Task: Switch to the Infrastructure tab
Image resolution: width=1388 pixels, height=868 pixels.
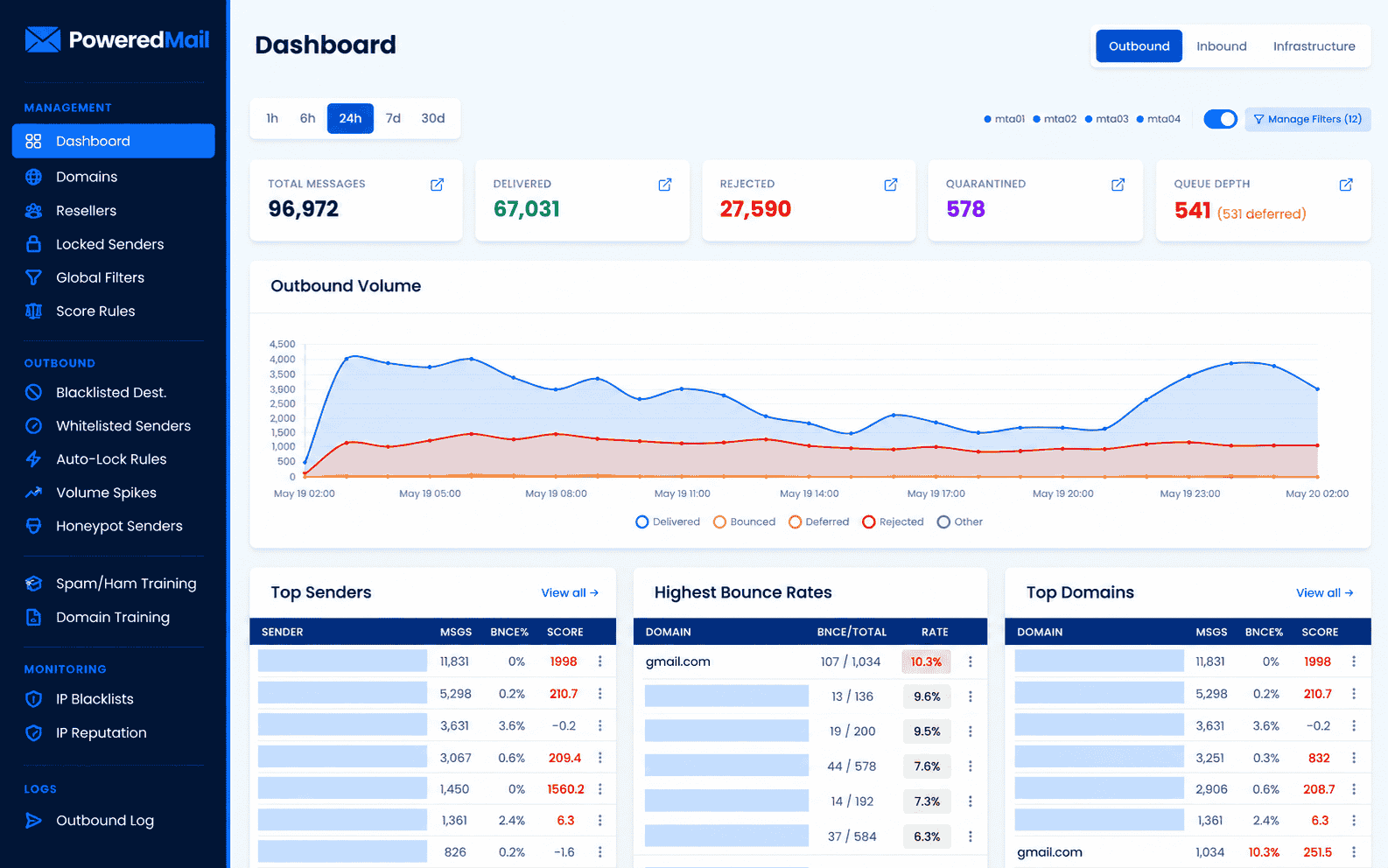Action: click(x=1314, y=46)
